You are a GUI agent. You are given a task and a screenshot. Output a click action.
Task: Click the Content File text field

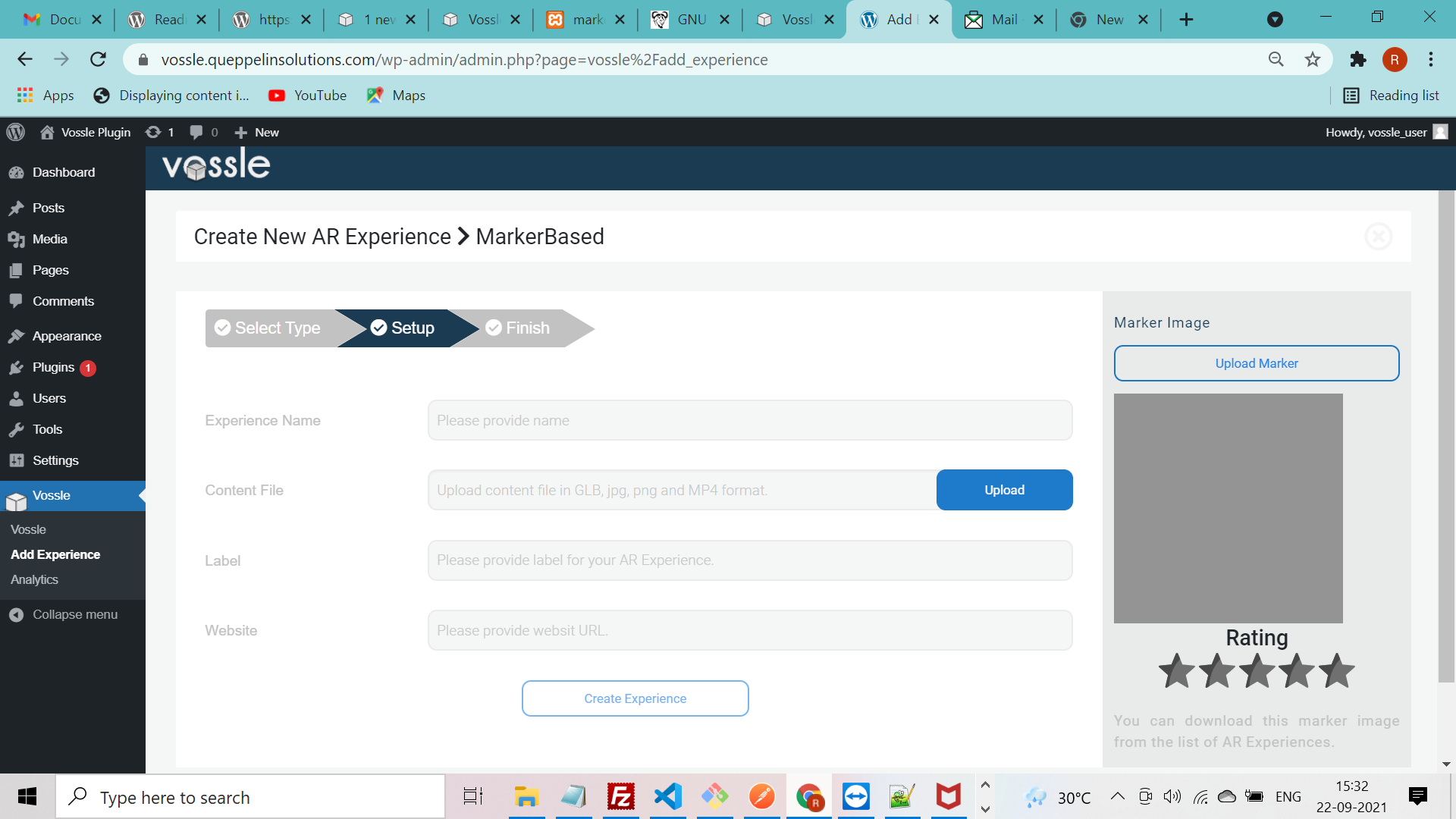(x=682, y=490)
